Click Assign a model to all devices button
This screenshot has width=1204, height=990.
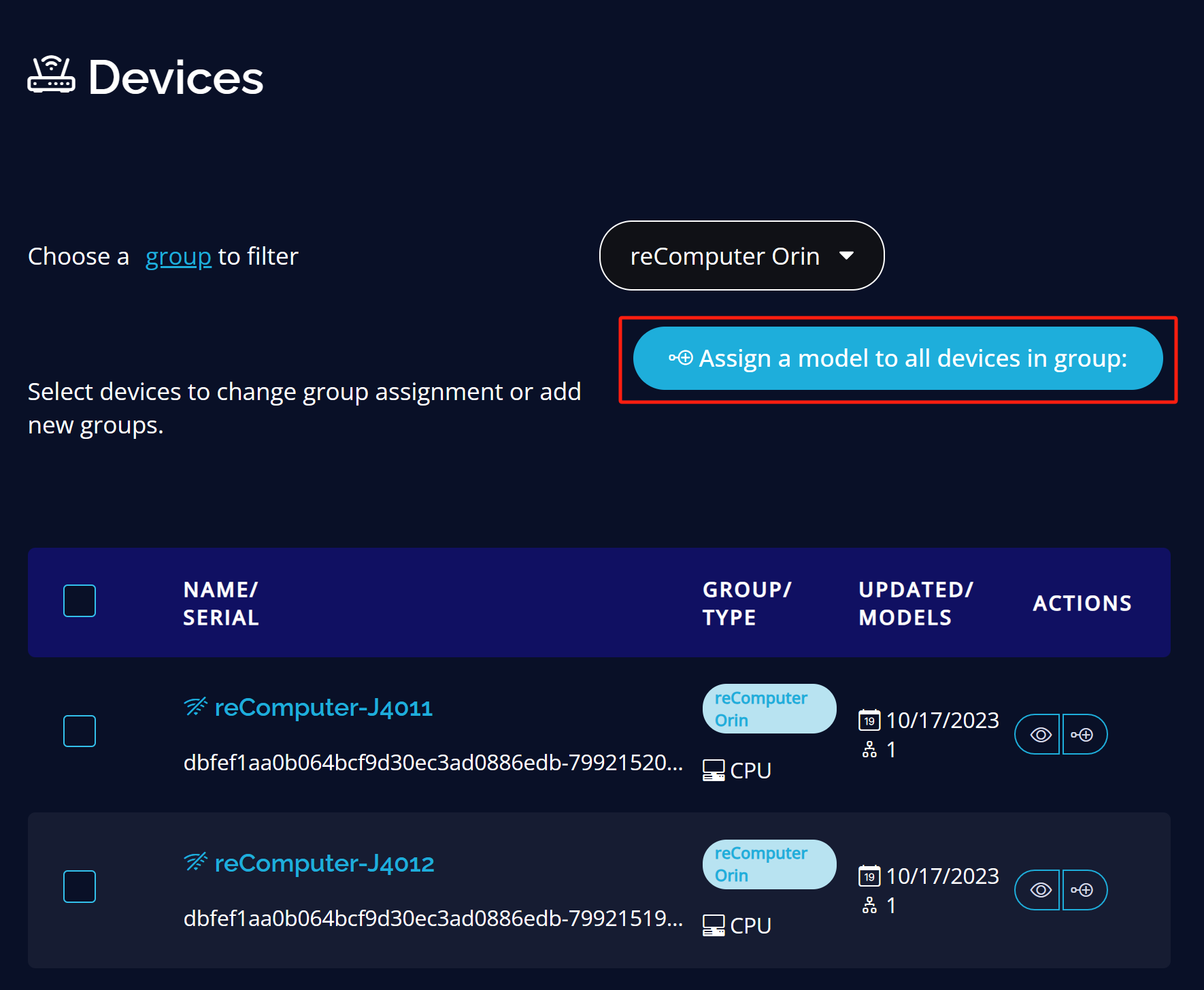[x=898, y=359]
